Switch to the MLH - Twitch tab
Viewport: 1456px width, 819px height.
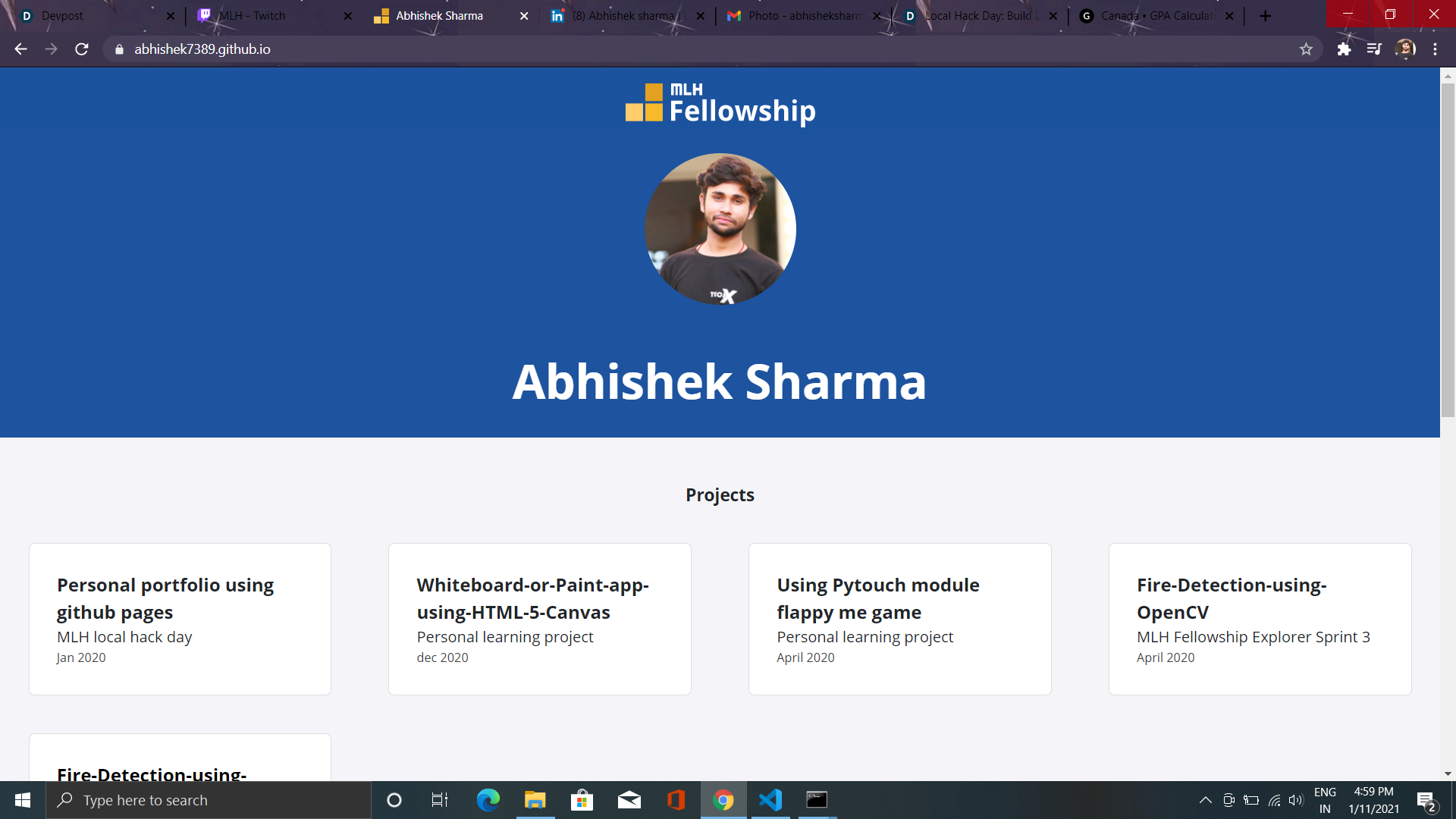(253, 16)
